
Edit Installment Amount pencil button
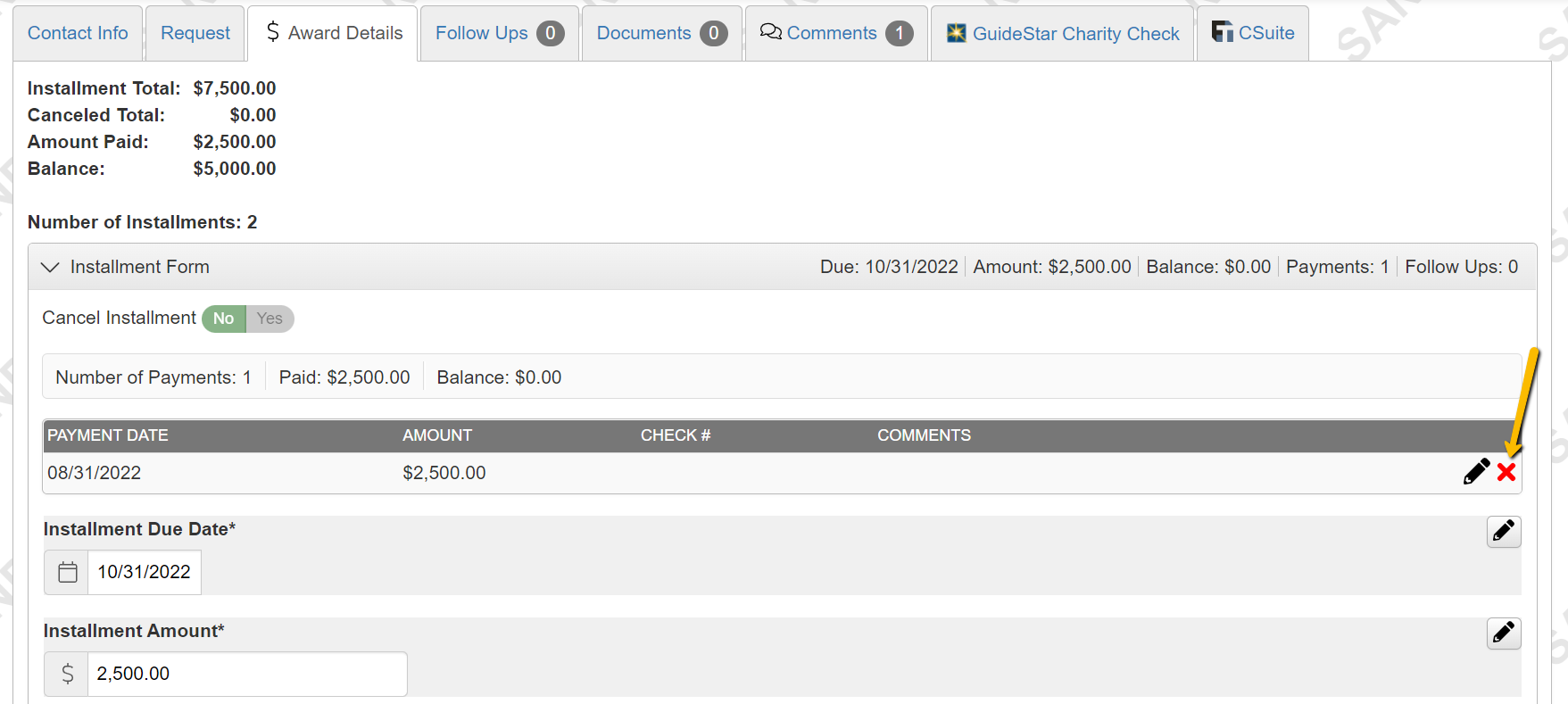coord(1504,633)
